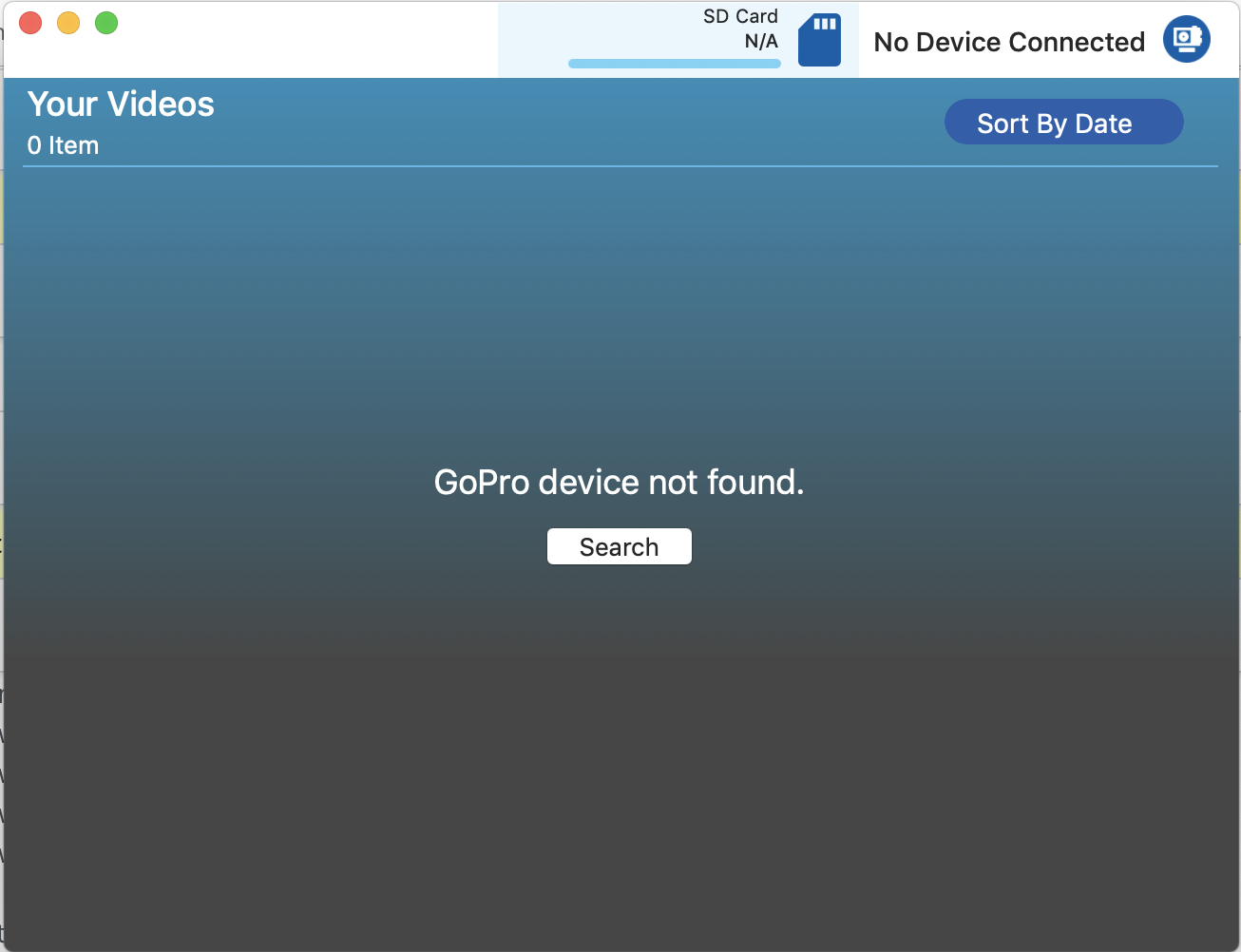1241x952 pixels.
Task: Click the SD Card storage progress bar
Action: tap(675, 64)
